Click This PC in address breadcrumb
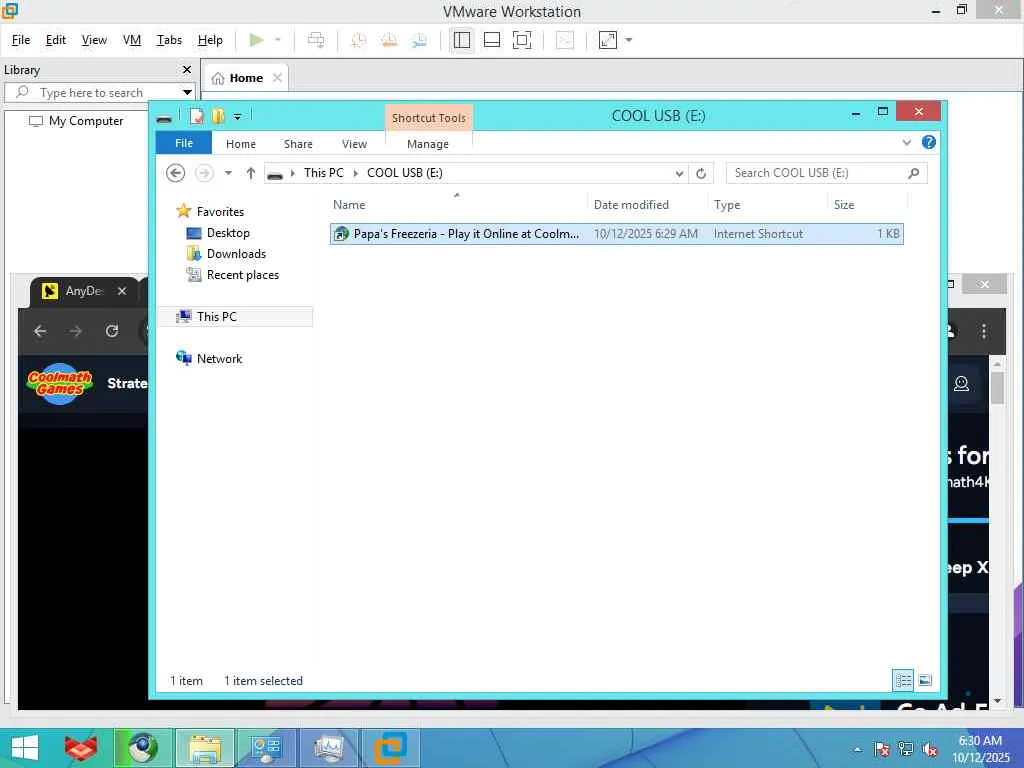The image size is (1024, 768). (x=323, y=173)
